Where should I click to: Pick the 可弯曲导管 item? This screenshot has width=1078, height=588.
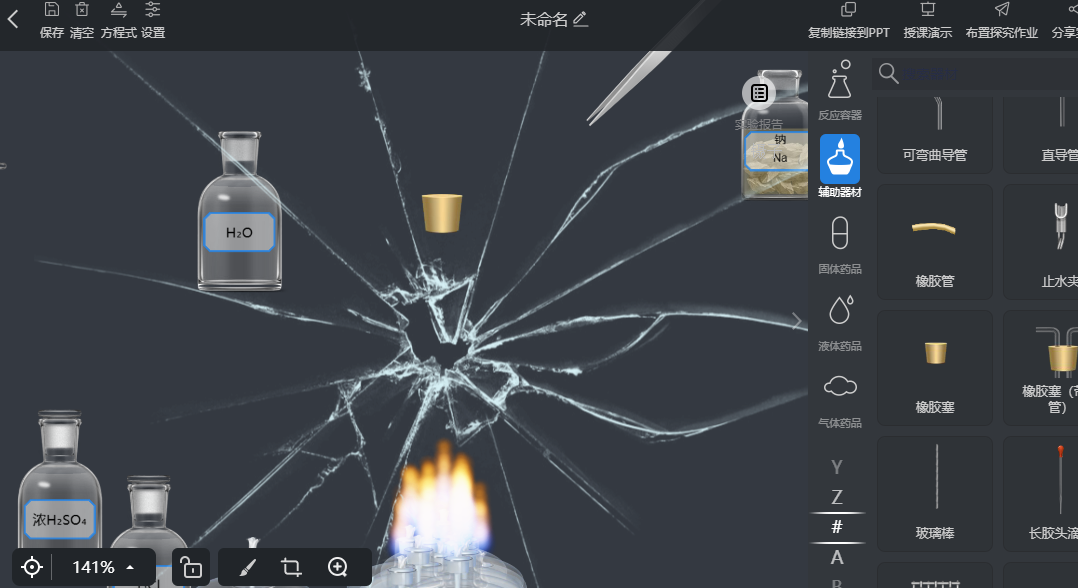(x=935, y=134)
